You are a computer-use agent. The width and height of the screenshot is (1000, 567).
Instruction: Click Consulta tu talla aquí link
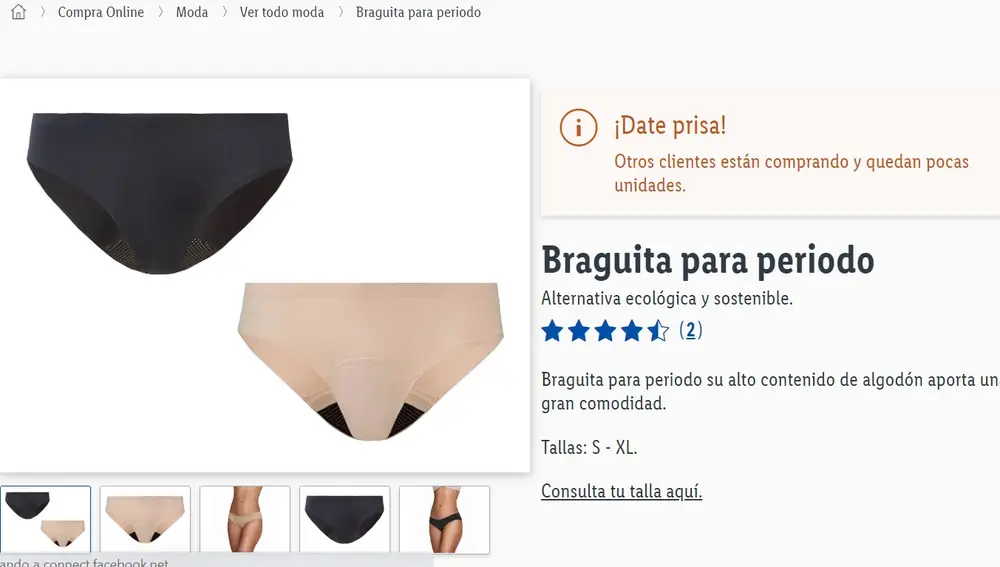[622, 491]
